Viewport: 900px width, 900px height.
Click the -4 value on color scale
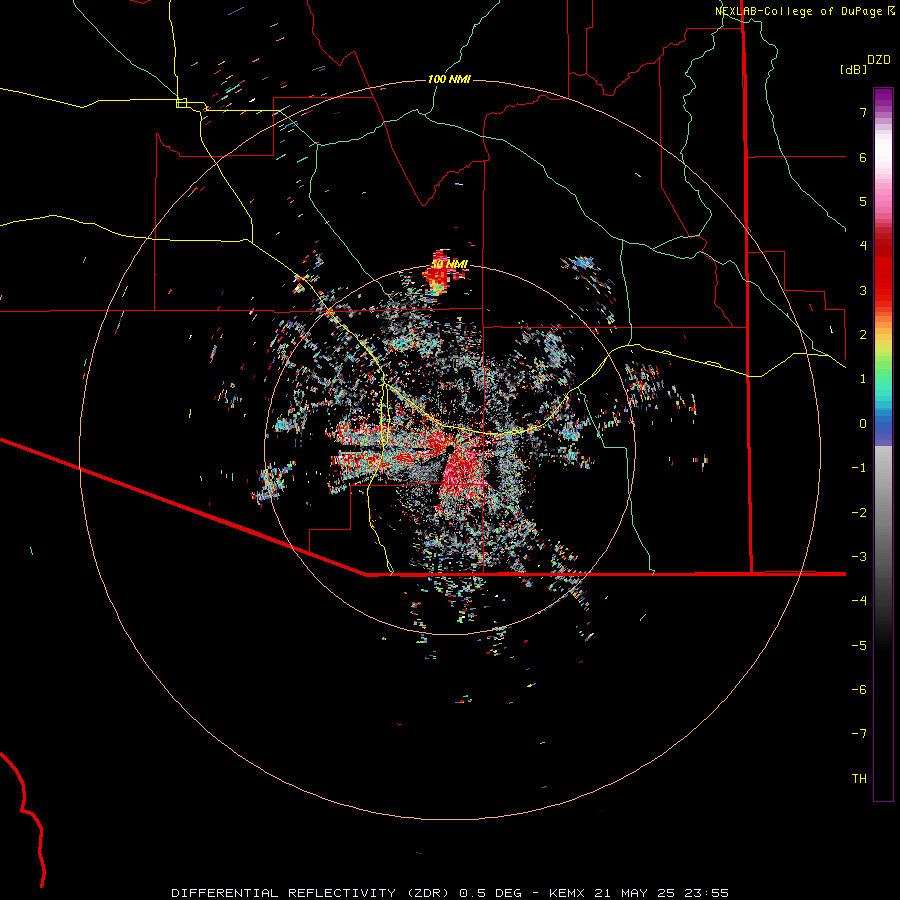[859, 601]
